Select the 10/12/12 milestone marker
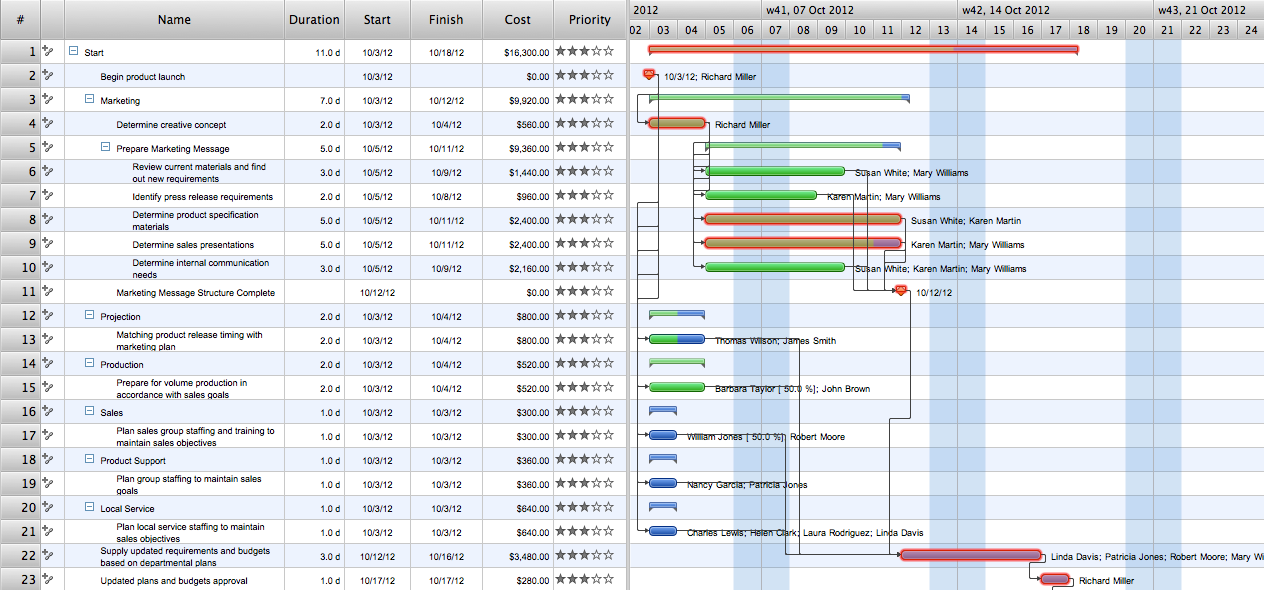Screen dimensions: 1264x590 click(900, 291)
